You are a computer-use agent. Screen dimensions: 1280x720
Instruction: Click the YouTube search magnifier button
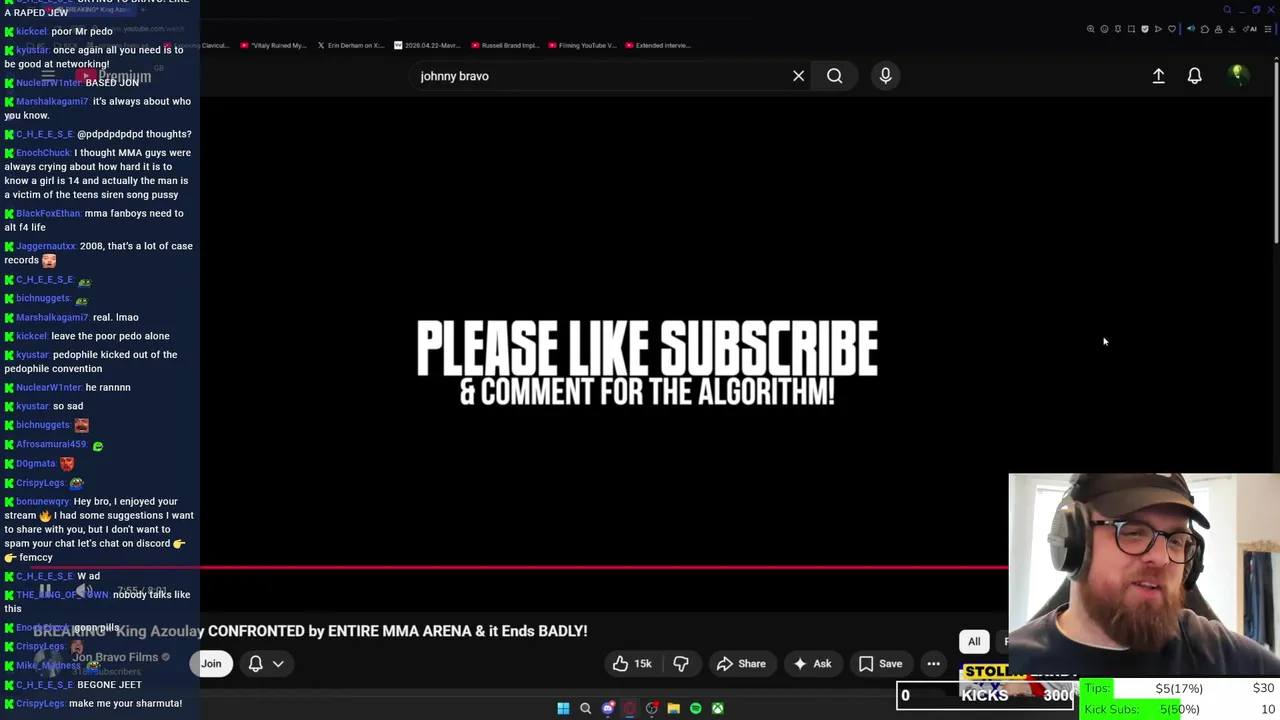pyautogui.click(x=834, y=76)
